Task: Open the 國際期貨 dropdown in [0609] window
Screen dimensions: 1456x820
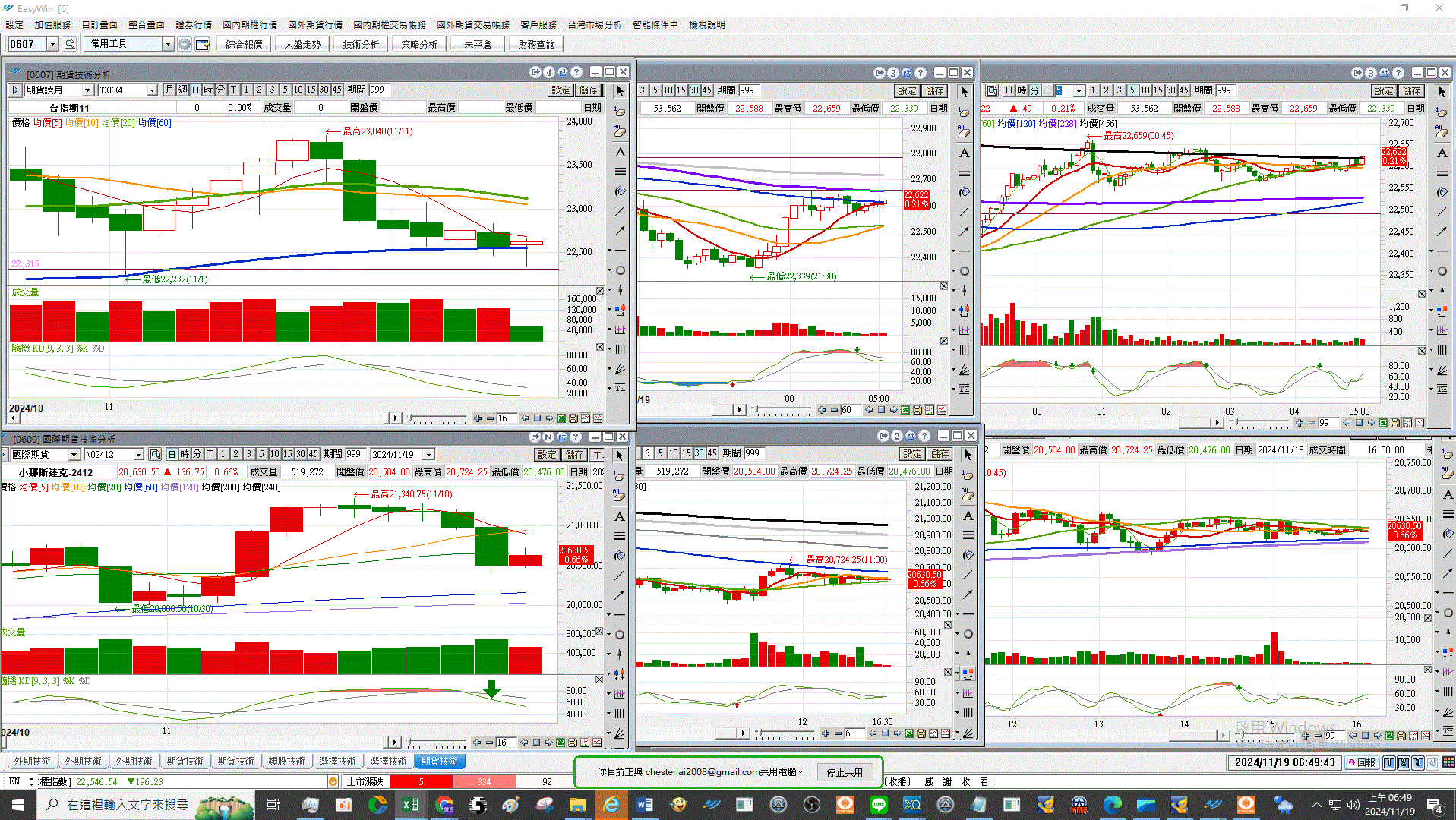Action: [x=74, y=454]
